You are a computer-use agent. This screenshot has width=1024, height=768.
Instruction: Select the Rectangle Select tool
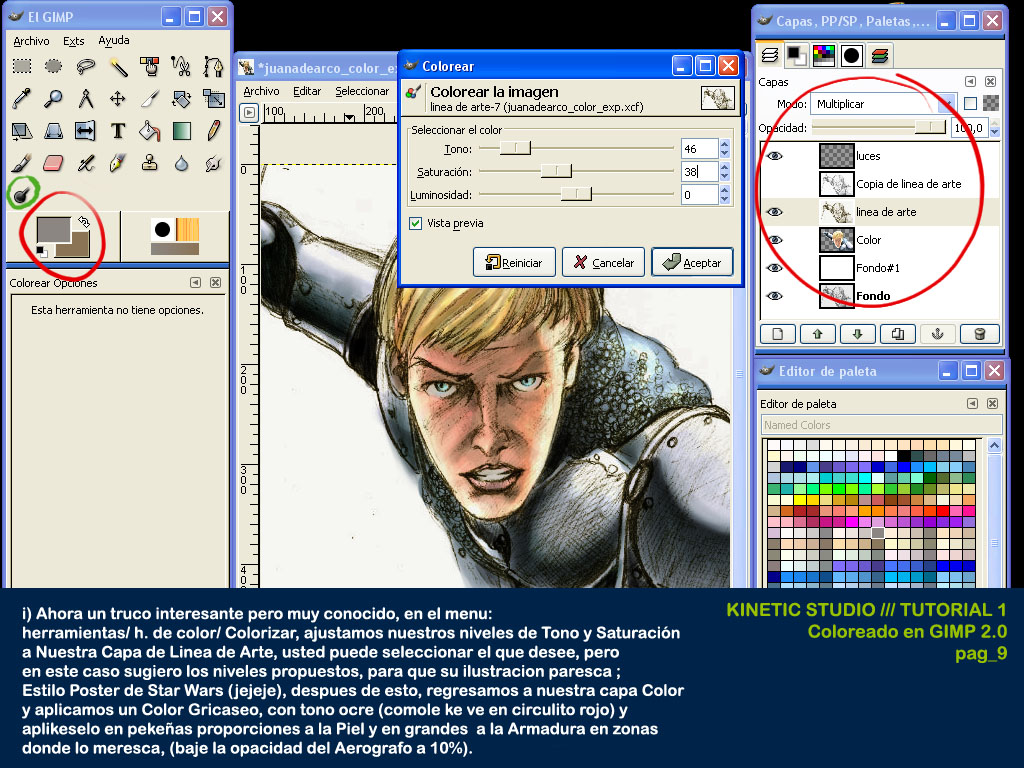pos(22,66)
